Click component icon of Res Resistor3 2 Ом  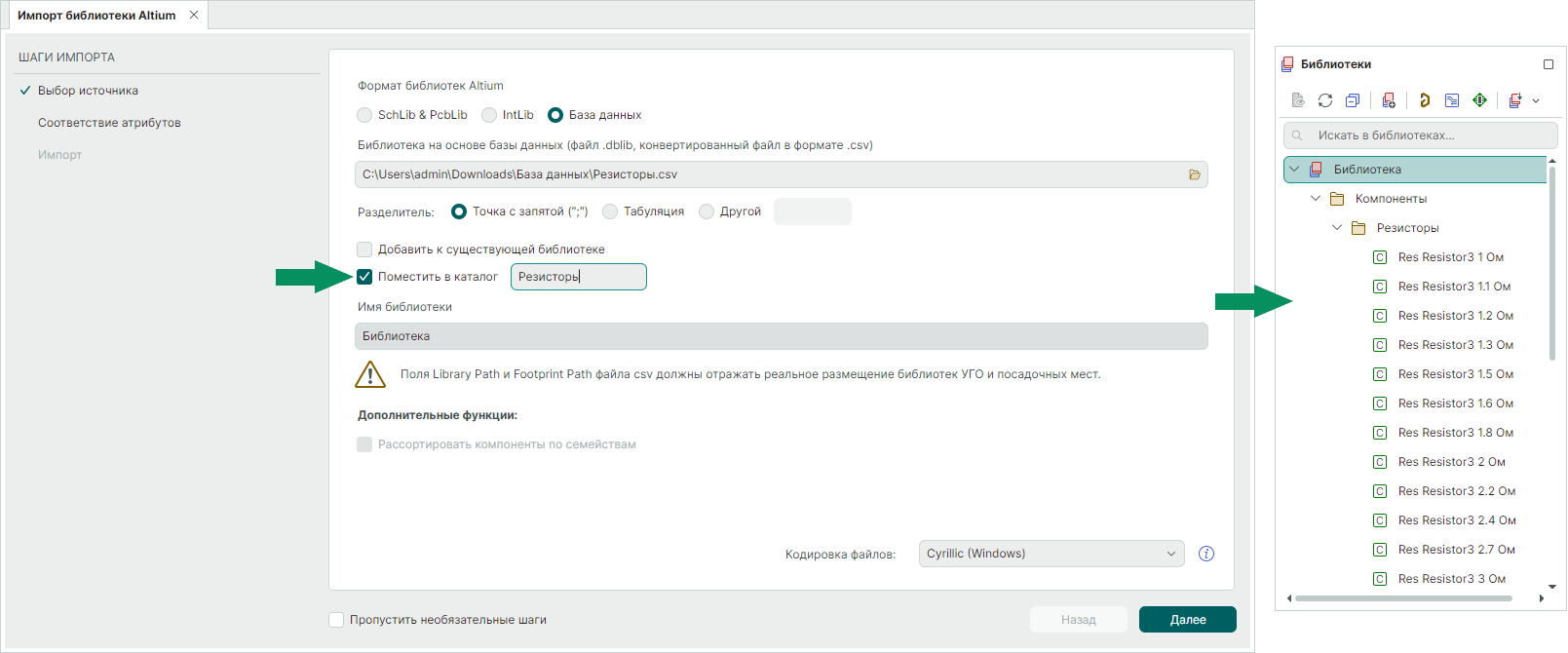coord(1380,462)
